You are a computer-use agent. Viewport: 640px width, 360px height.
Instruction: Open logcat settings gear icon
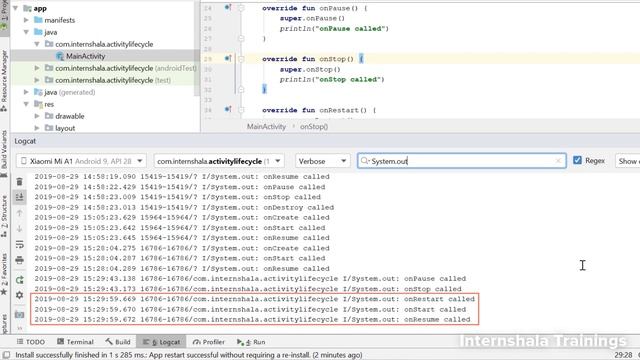pos(19,295)
